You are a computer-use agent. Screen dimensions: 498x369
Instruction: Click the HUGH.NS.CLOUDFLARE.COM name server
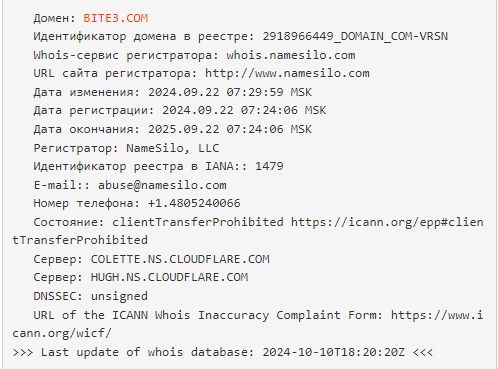(x=169, y=277)
